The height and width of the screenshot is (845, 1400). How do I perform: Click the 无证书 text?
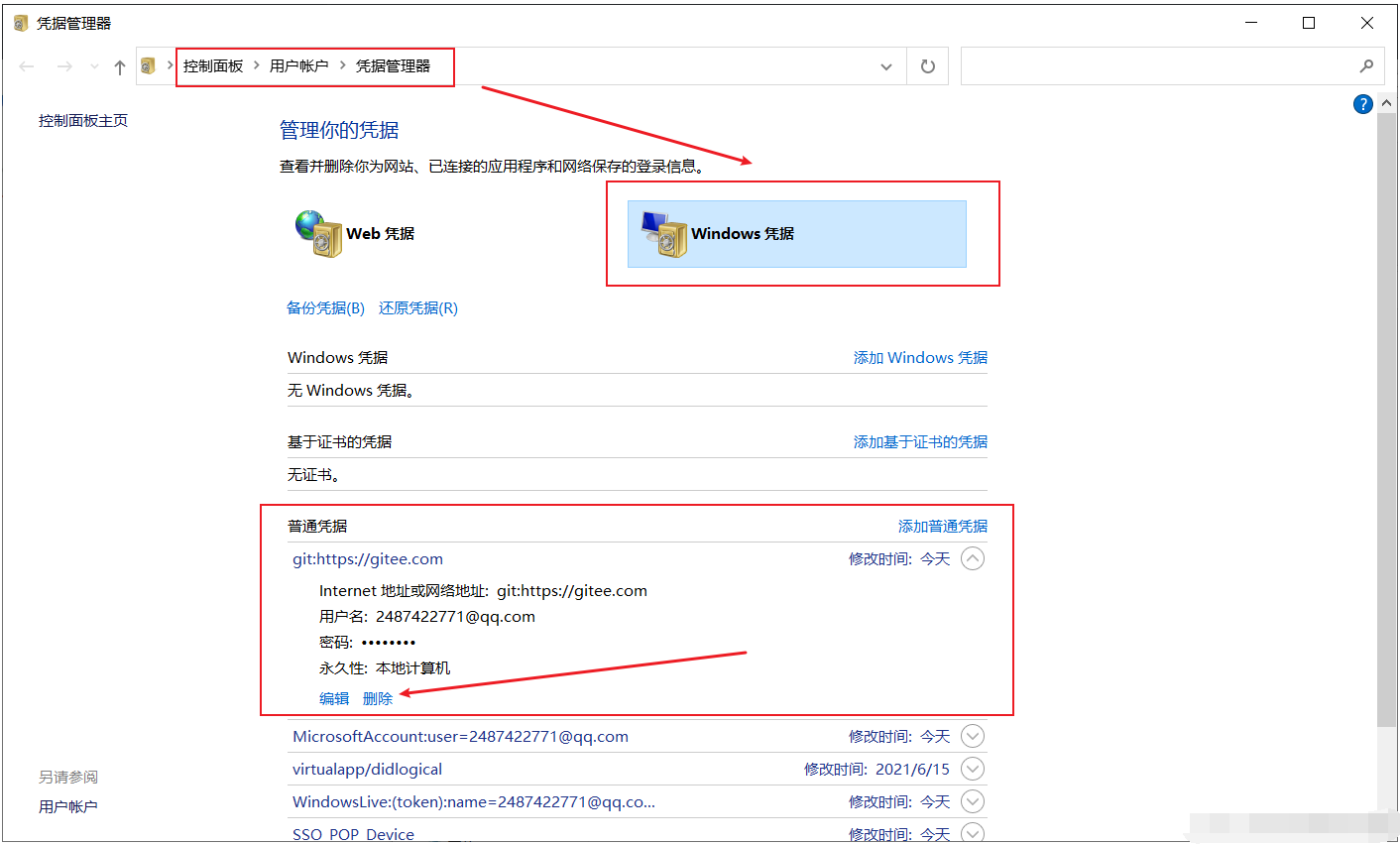[x=313, y=475]
